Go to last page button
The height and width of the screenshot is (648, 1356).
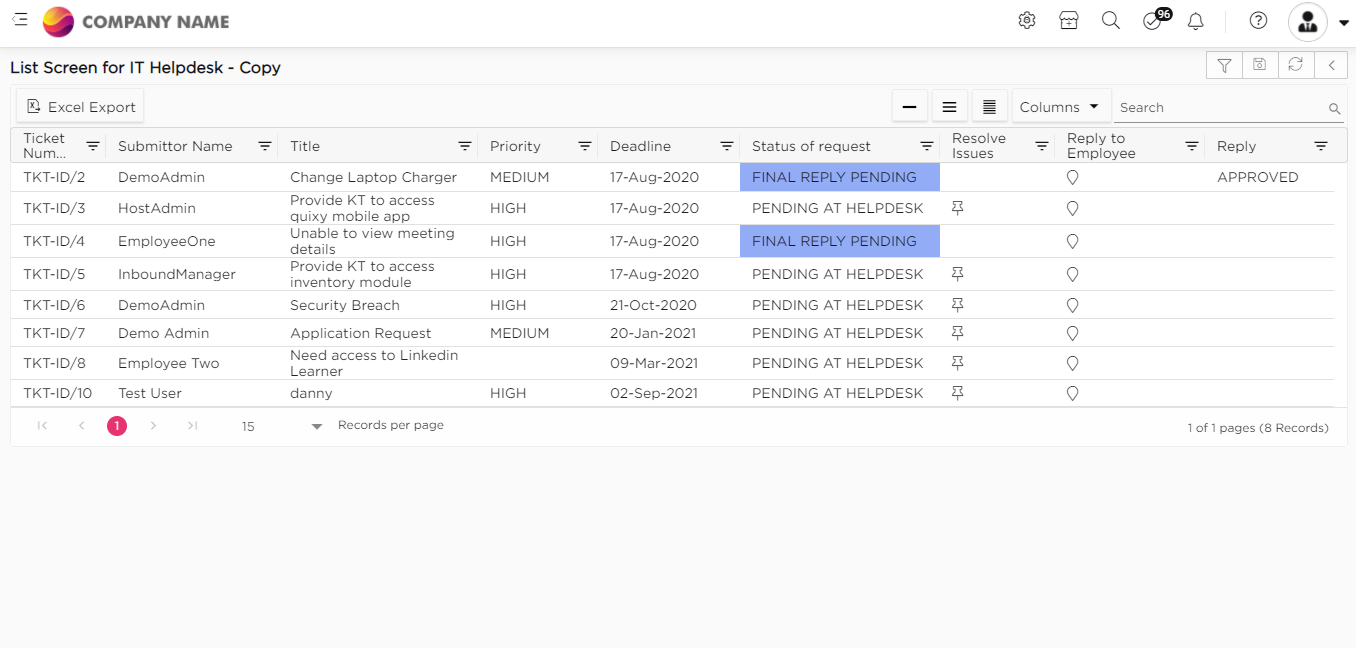192,426
